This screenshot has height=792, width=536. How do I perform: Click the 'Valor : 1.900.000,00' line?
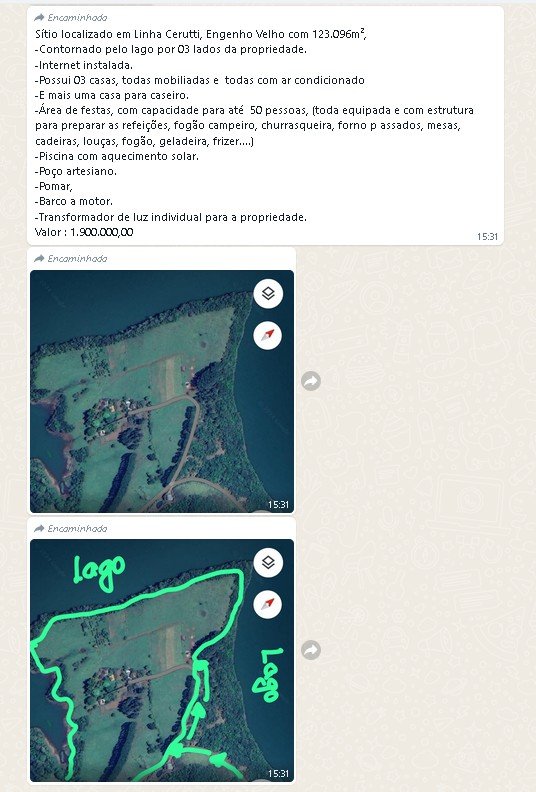click(x=84, y=232)
